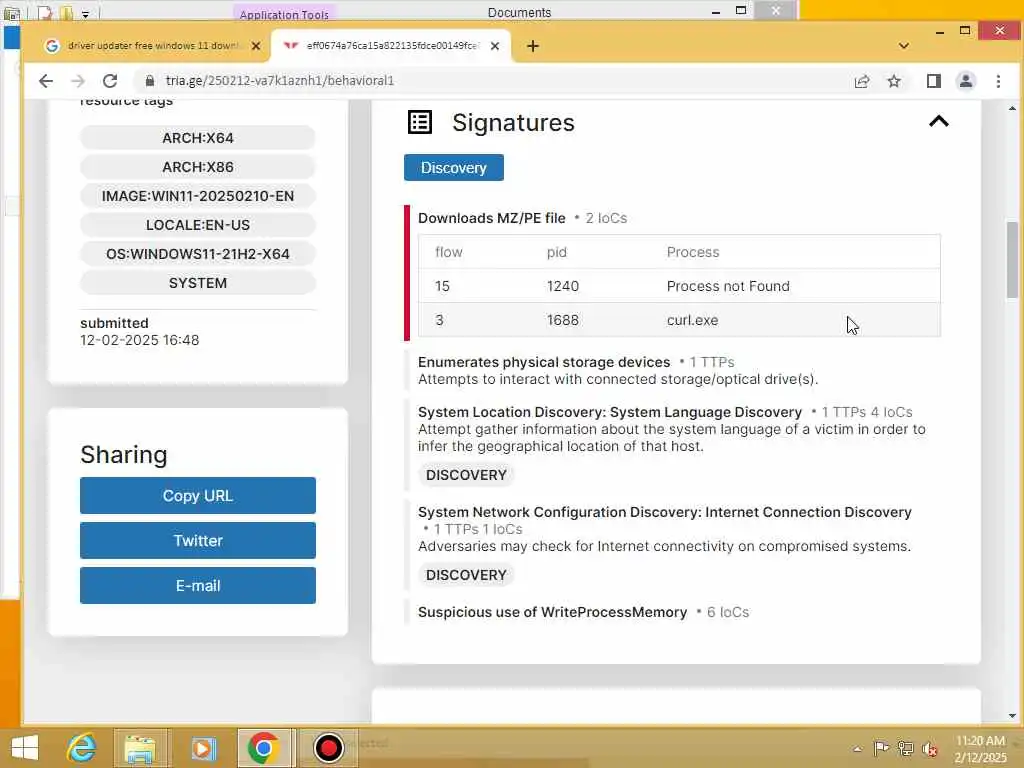Click the Action Center flag tray icon

click(x=882, y=748)
